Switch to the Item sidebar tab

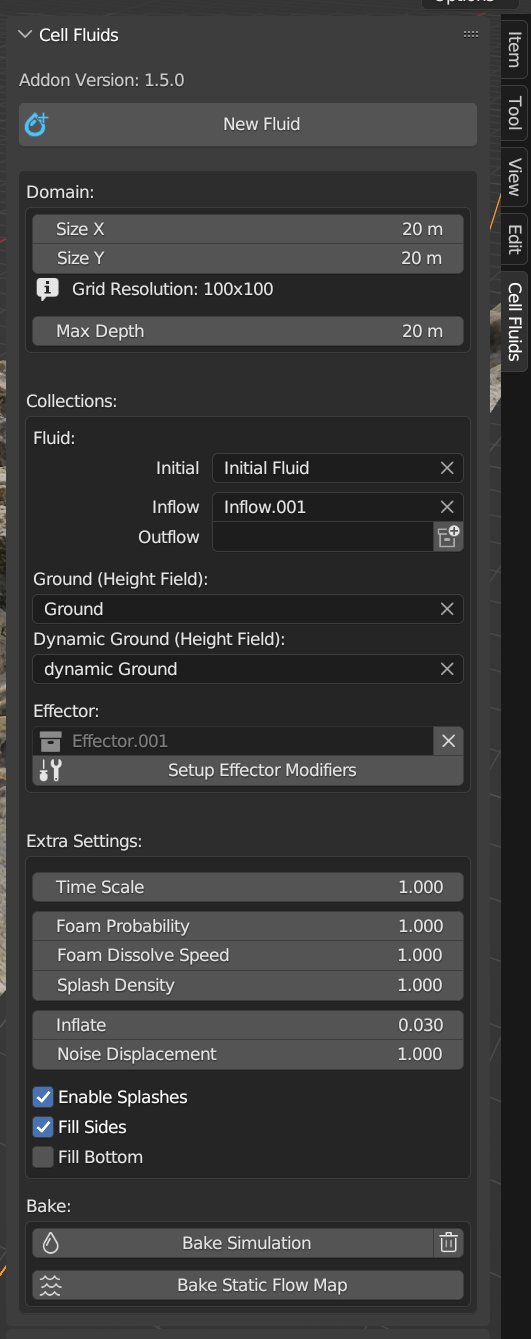point(514,49)
